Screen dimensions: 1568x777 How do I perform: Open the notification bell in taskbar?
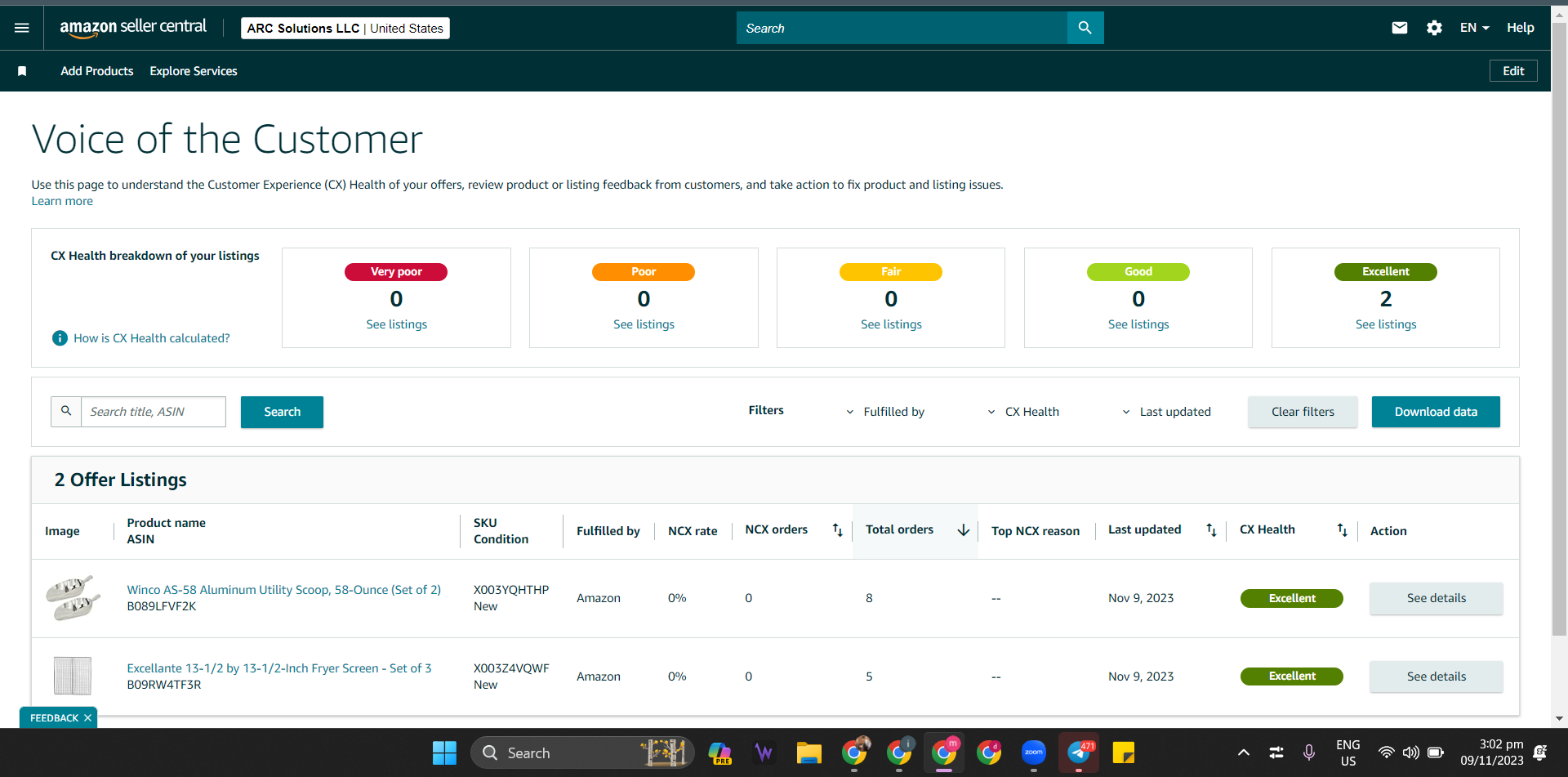click(1540, 752)
